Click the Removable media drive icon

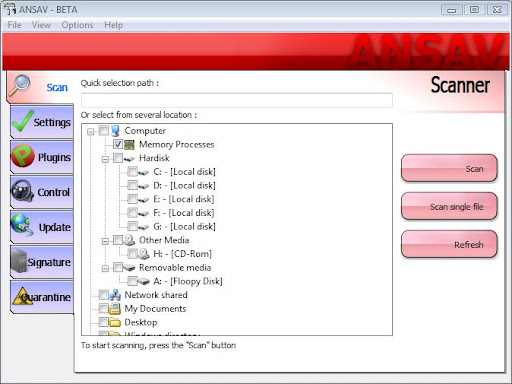(x=129, y=268)
